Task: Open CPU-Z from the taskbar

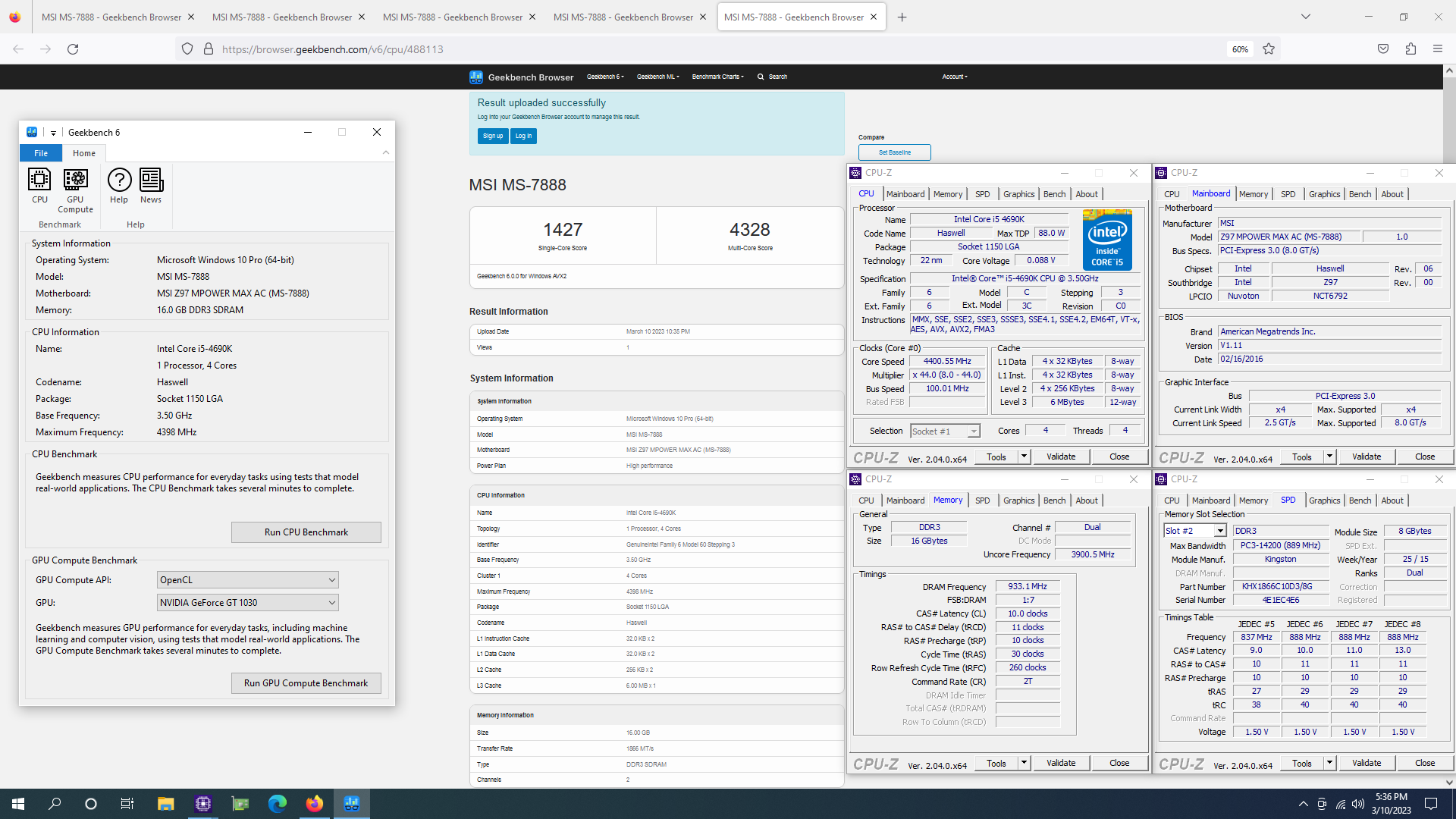Action: click(x=202, y=804)
